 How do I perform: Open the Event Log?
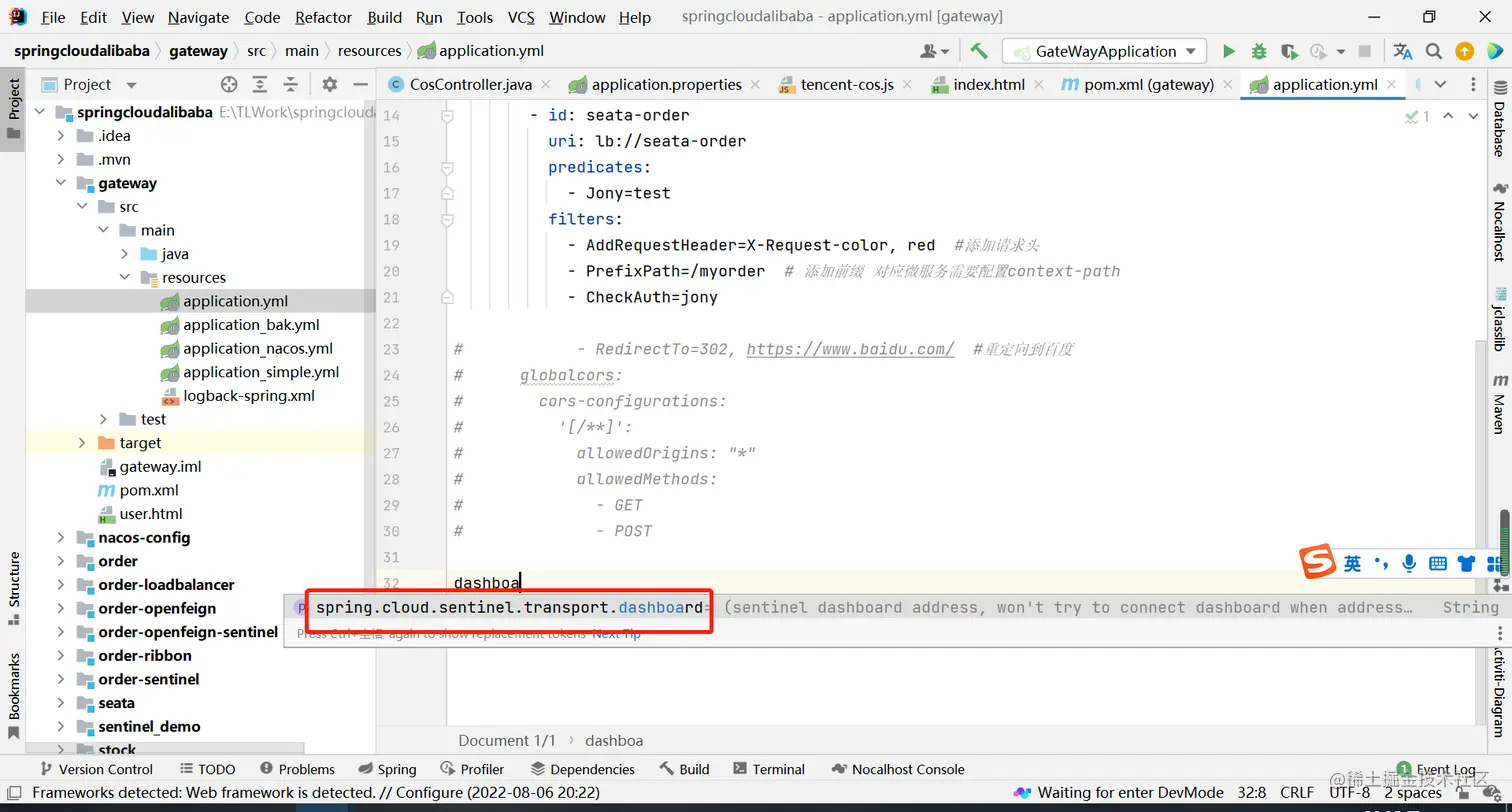coord(1436,769)
